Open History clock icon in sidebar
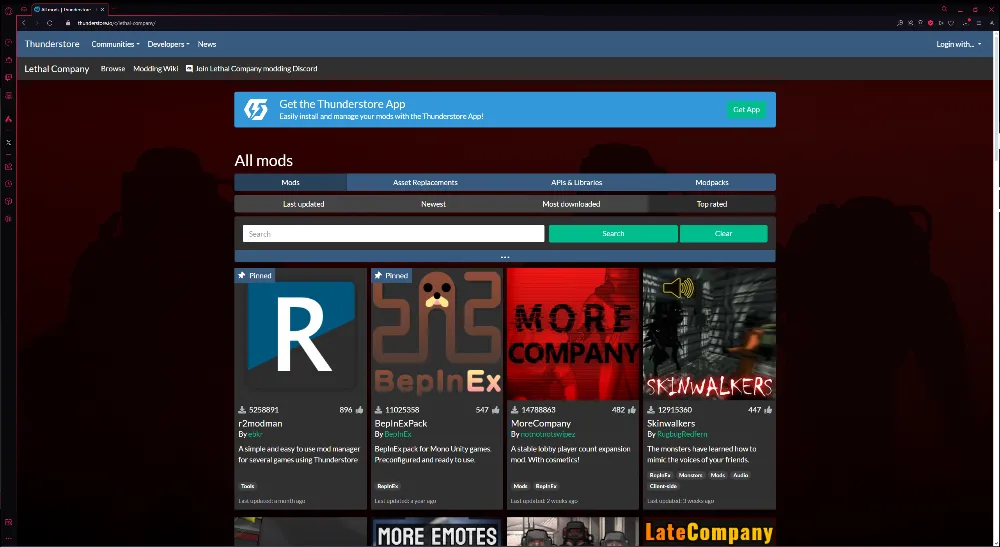The image size is (1000, 547). pyautogui.click(x=8, y=184)
